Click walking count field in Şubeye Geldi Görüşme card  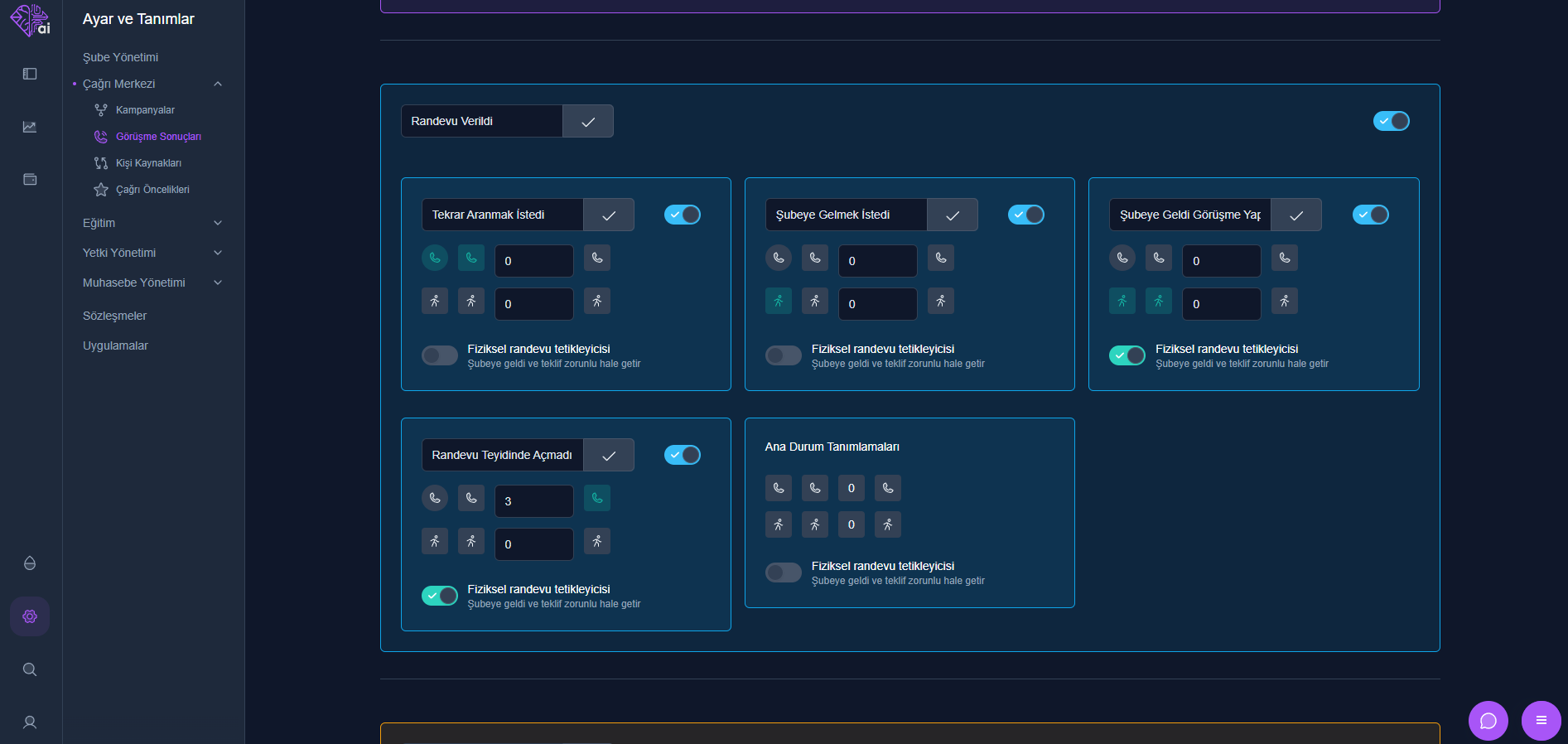1222,304
